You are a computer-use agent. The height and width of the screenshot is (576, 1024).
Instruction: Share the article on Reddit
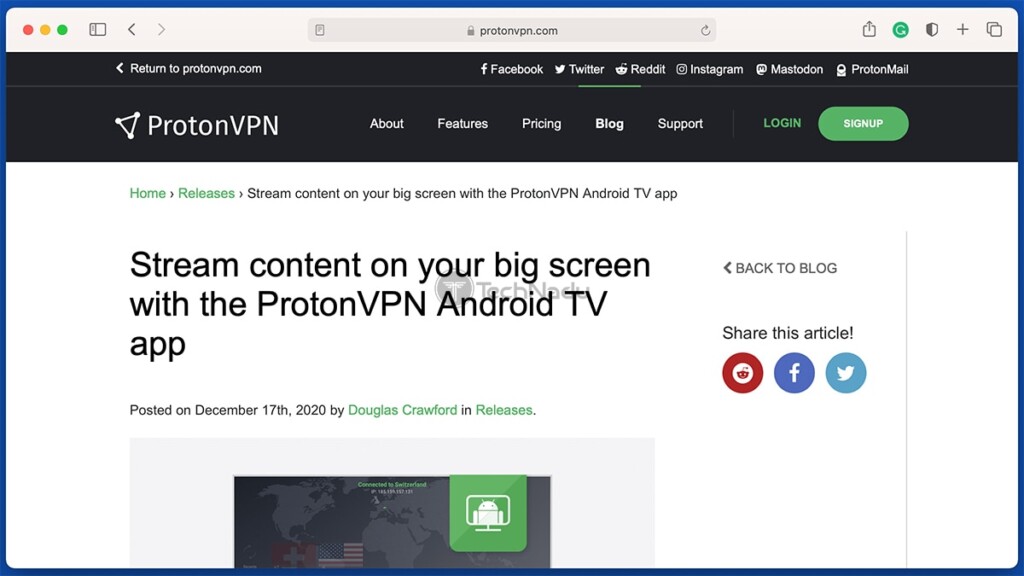click(x=743, y=373)
